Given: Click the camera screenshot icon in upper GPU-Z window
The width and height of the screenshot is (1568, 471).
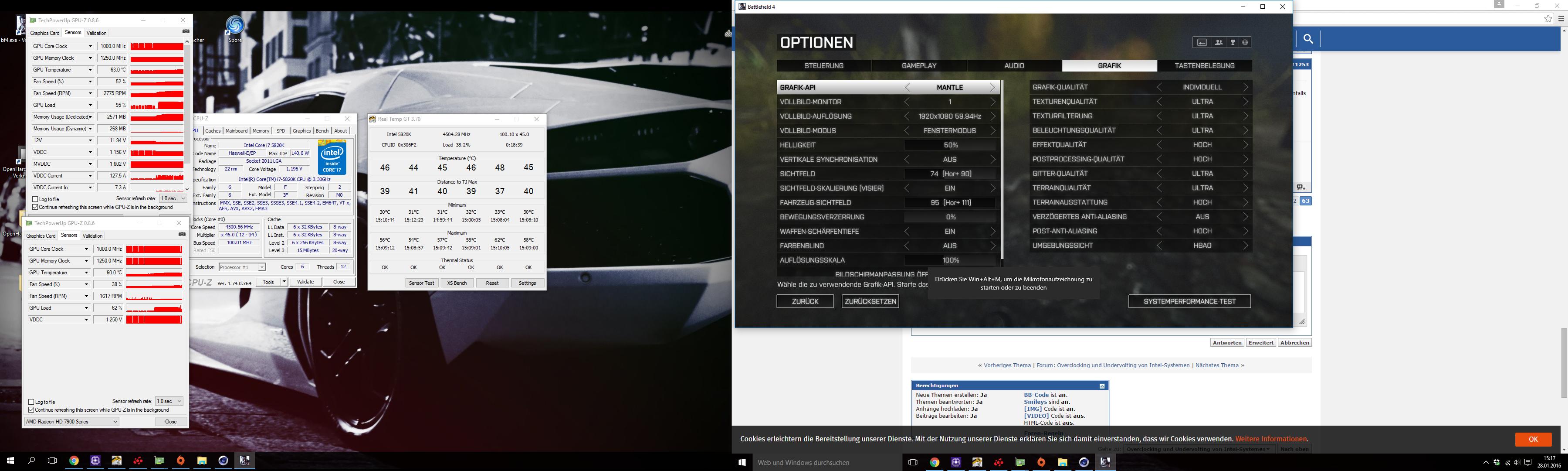Looking at the screenshot, I should coord(186,32).
